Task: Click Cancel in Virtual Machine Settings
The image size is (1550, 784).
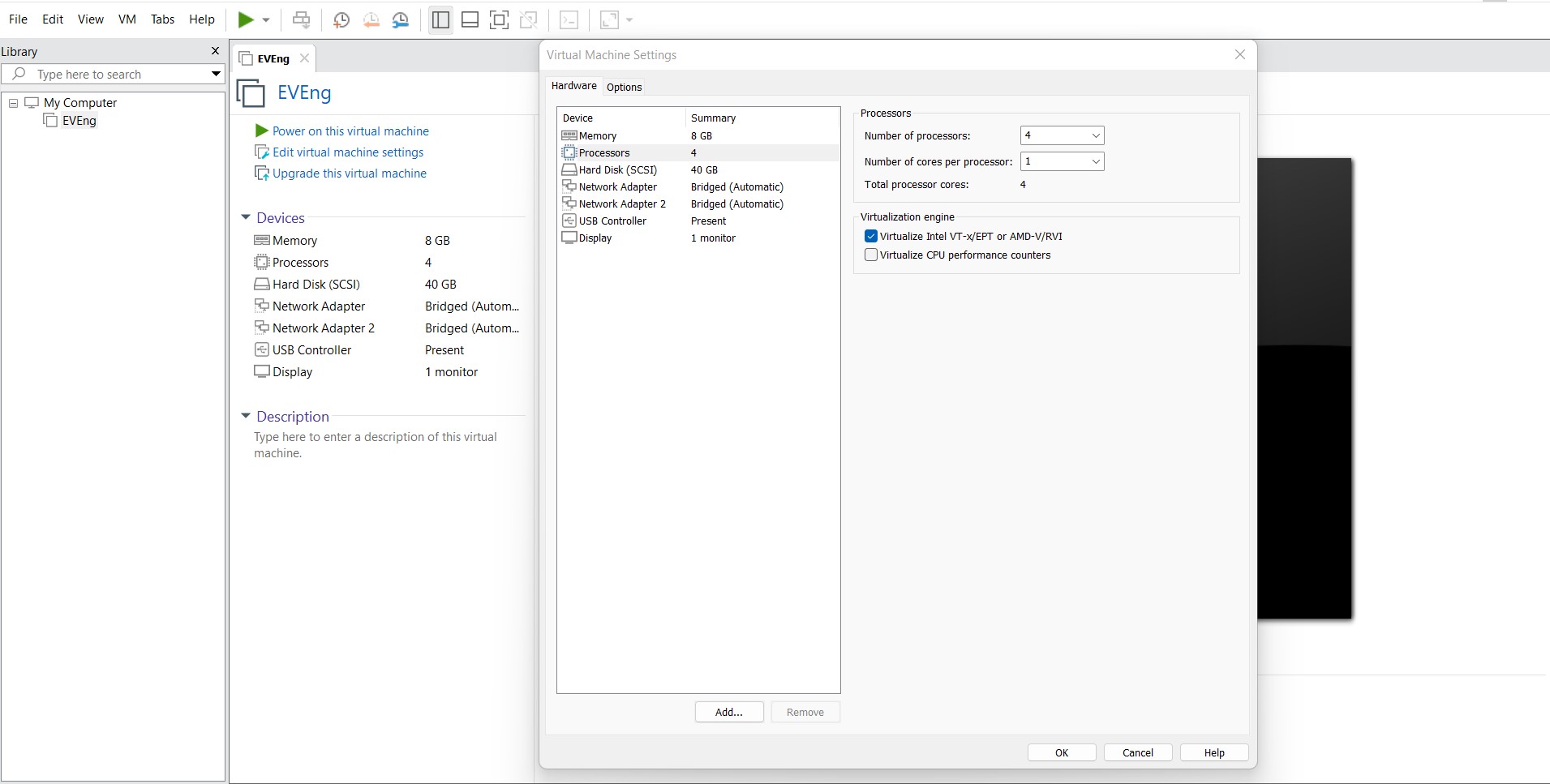Action: 1138,752
